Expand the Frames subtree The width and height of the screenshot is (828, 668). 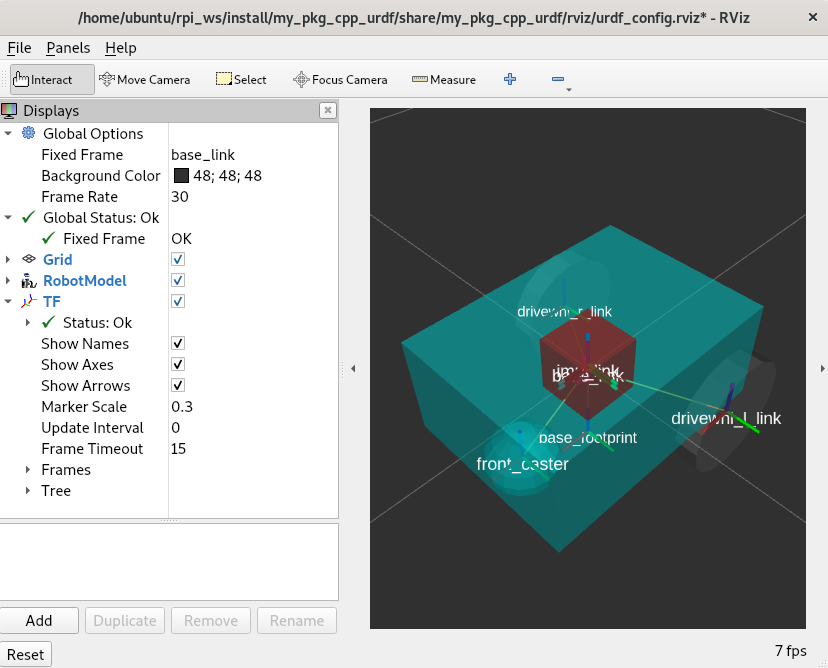point(27,469)
